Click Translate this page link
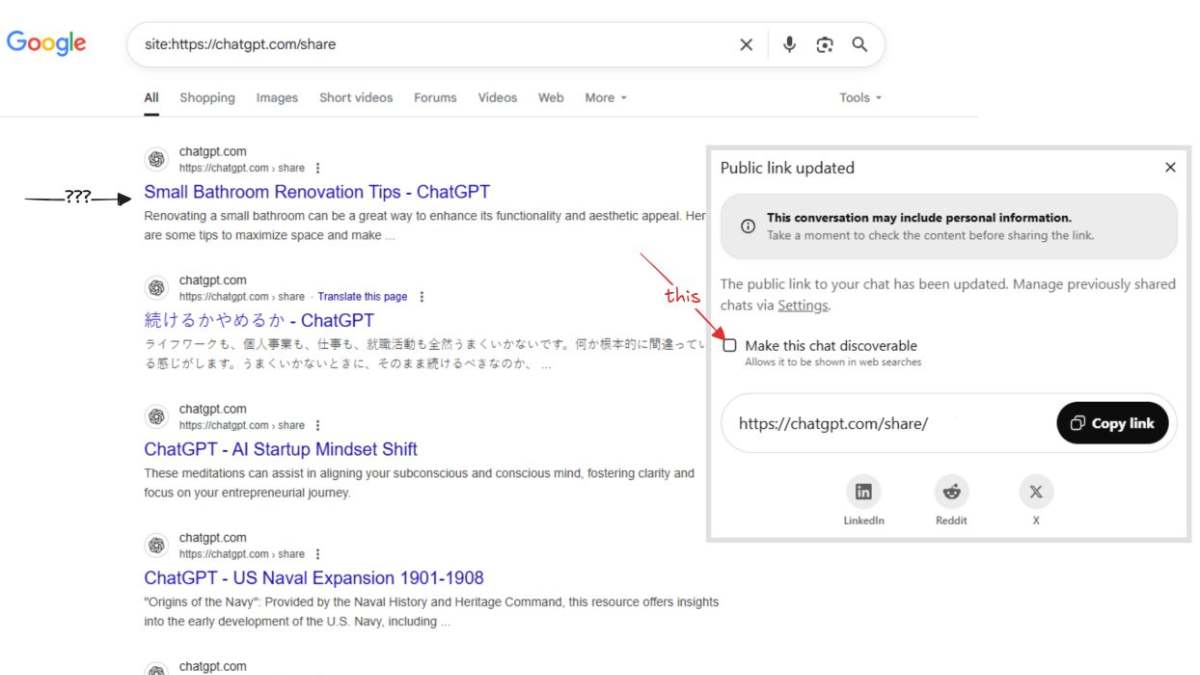 [x=362, y=297]
